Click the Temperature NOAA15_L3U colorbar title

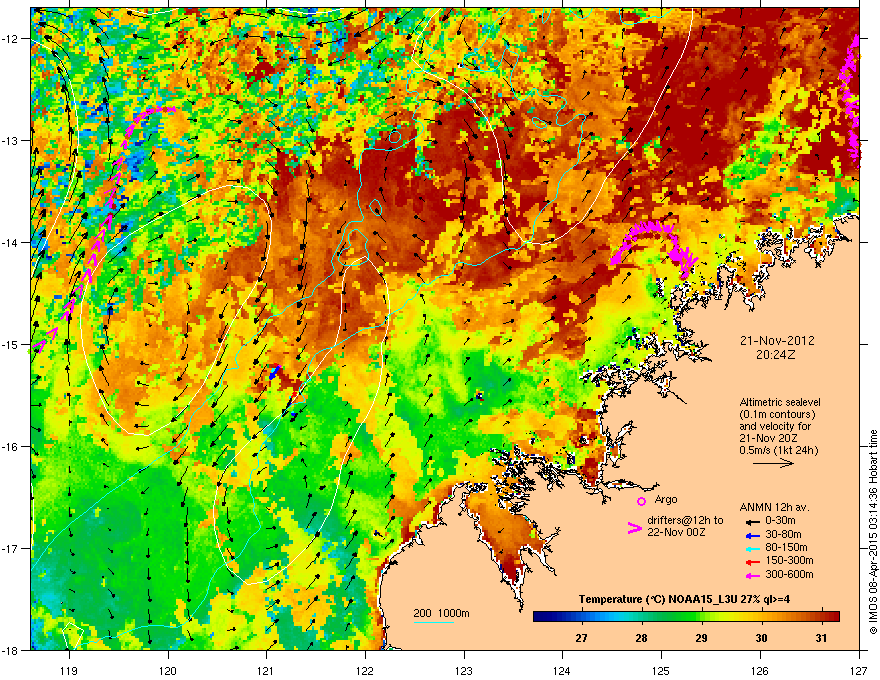[684, 599]
